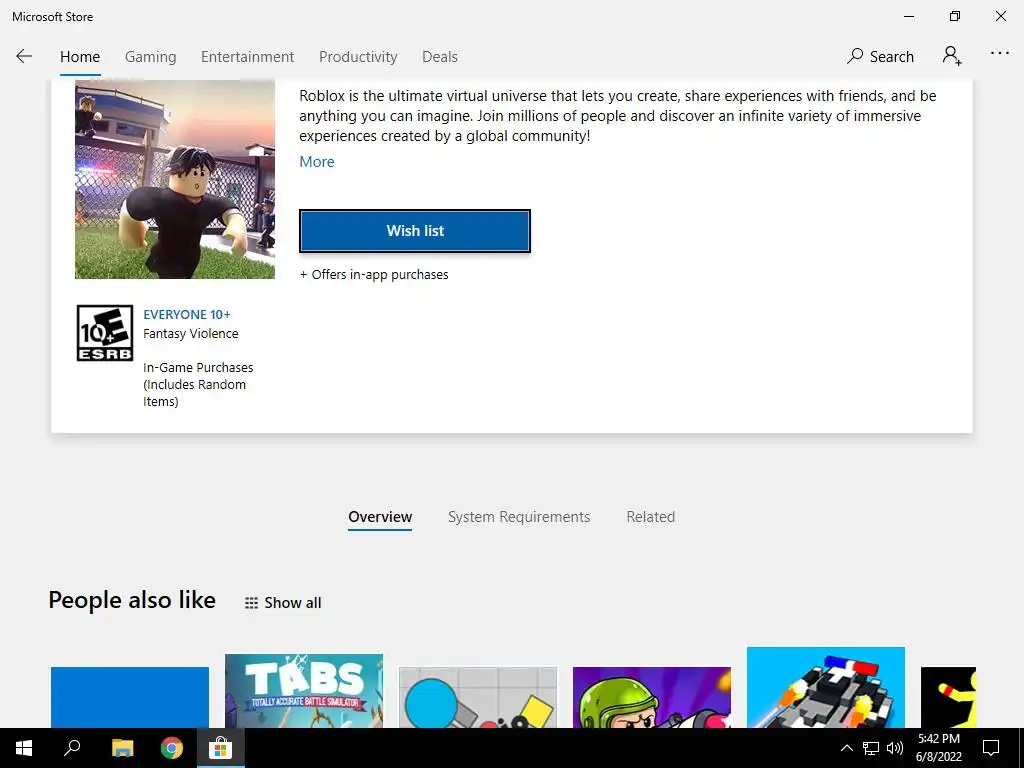
Task: Click the Fantasy Violence descriptor text
Action: point(191,334)
